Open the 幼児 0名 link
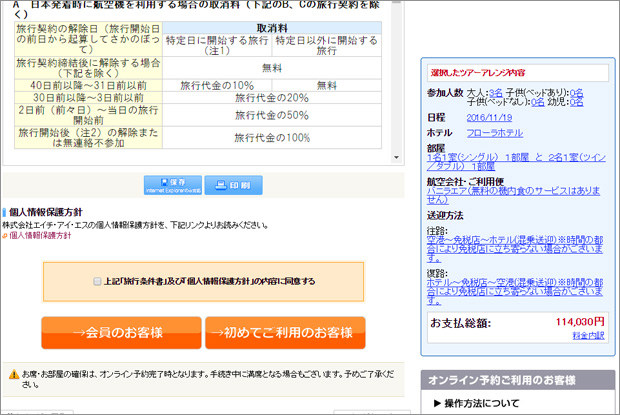 pos(578,102)
